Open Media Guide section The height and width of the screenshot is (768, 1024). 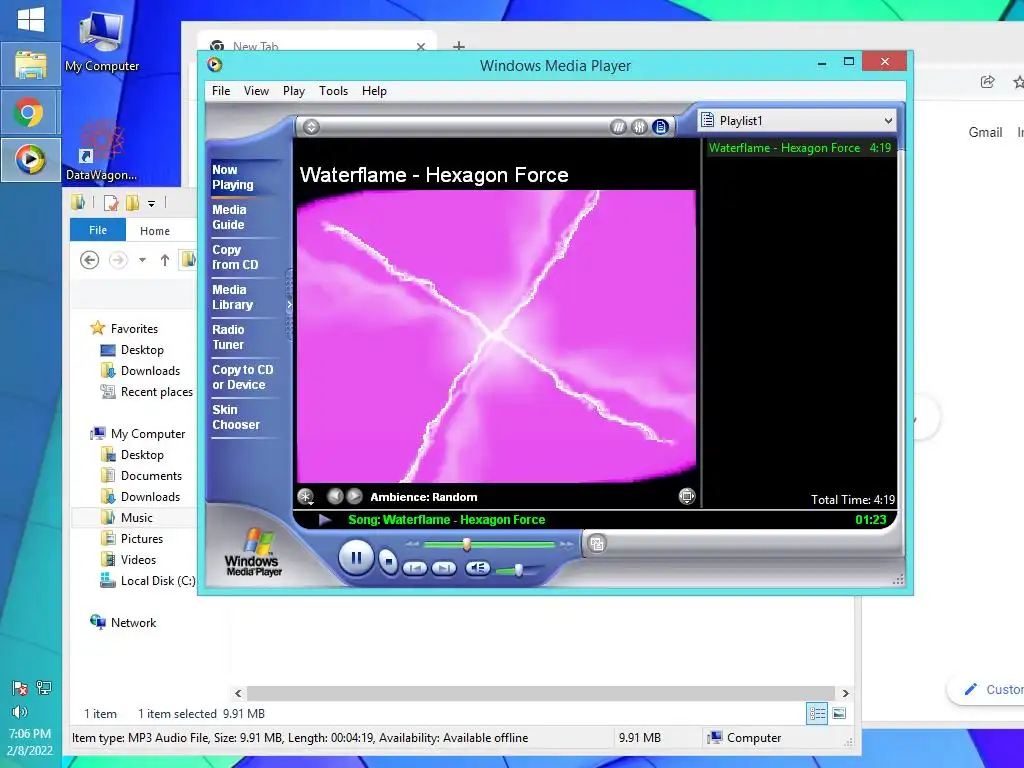pyautogui.click(x=229, y=217)
